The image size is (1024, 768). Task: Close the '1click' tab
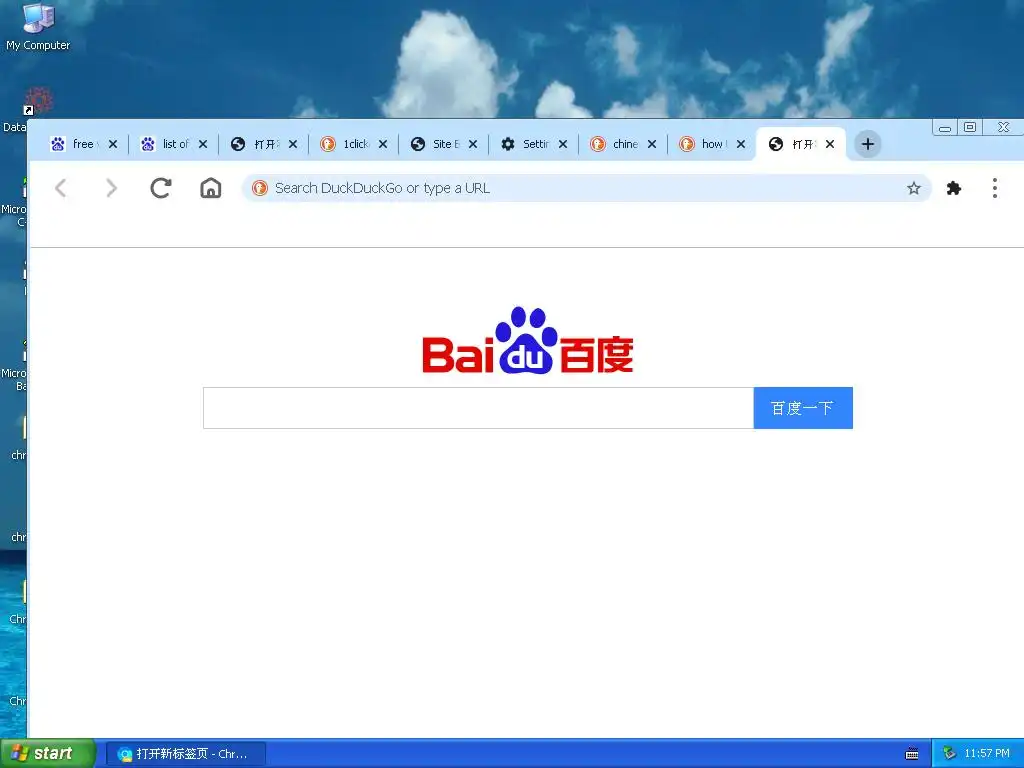point(383,144)
